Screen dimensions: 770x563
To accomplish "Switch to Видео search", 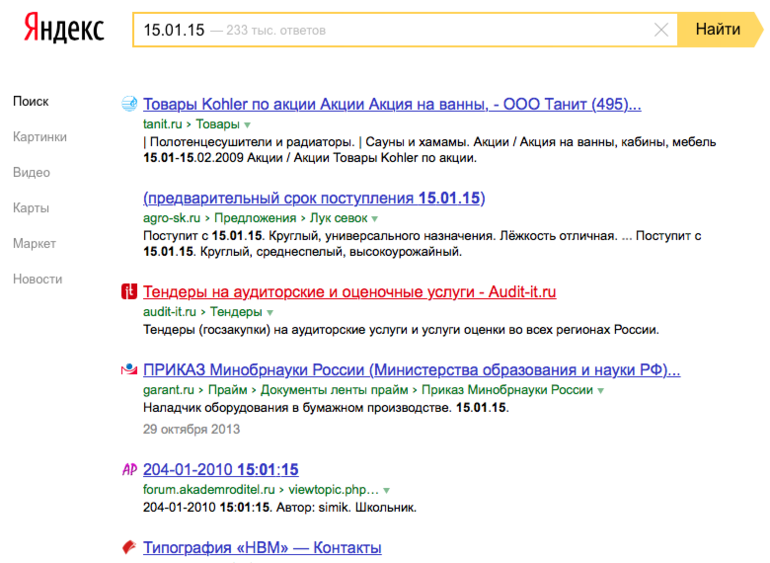I will tap(31, 172).
